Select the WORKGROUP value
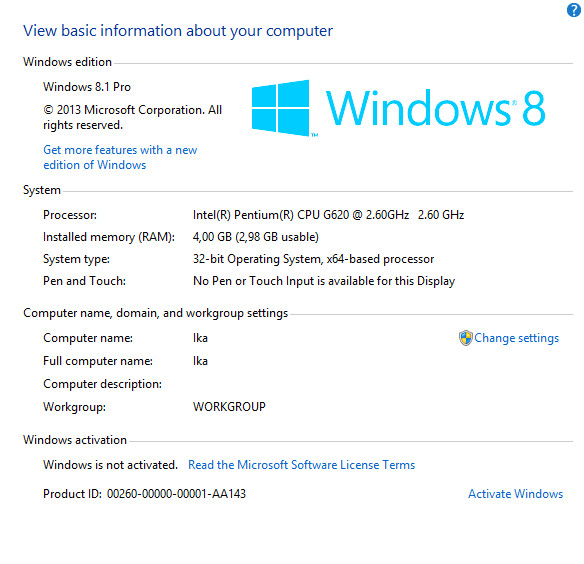The image size is (584, 564). 229,407
